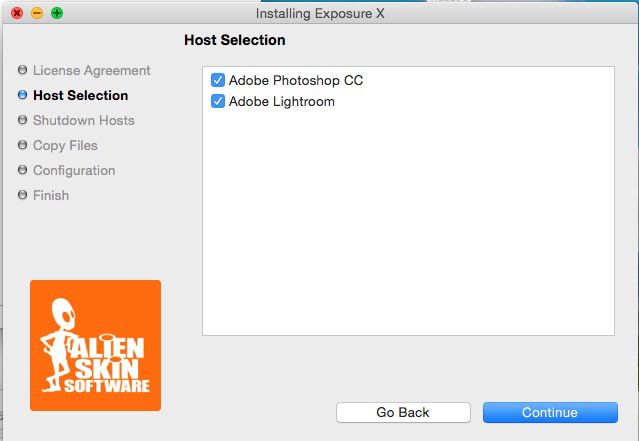Click empty area of host list box
Screen dimensions: 639x441
408,230
